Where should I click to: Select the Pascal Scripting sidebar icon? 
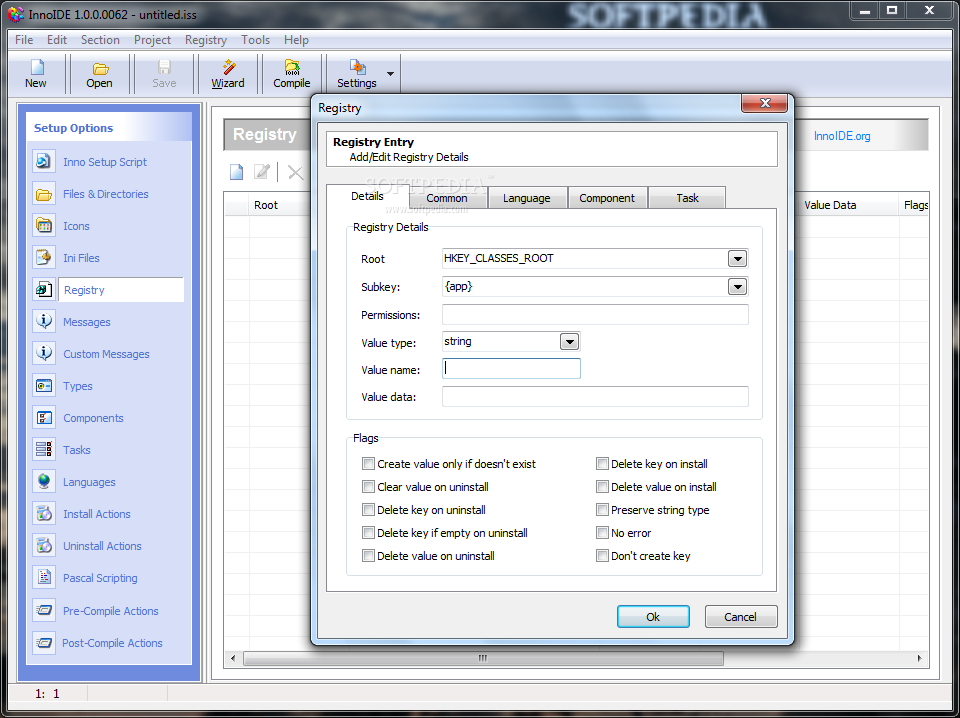point(44,577)
